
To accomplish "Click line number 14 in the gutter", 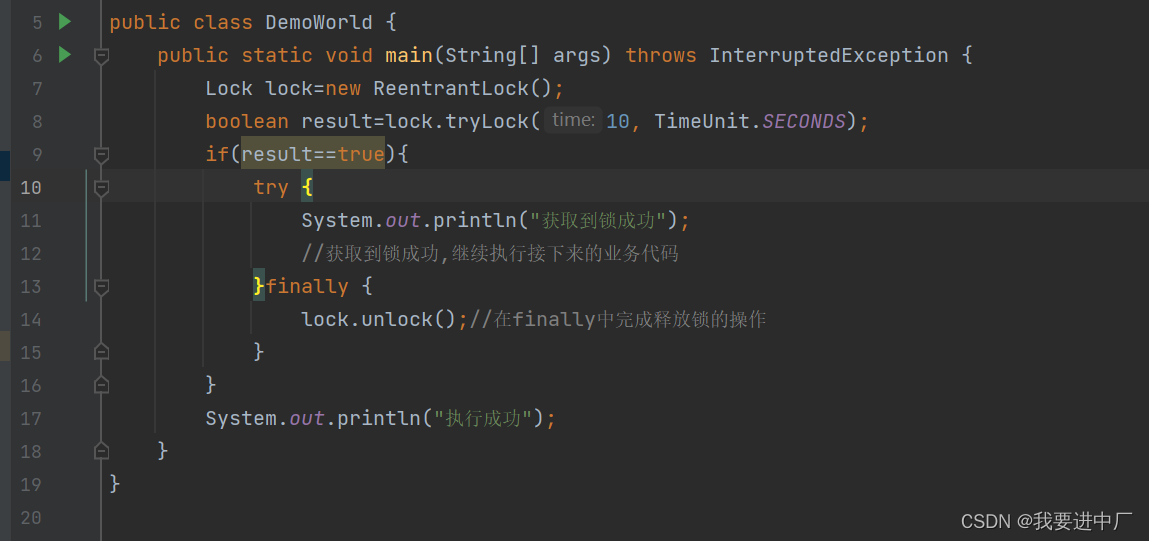I will click(30, 319).
